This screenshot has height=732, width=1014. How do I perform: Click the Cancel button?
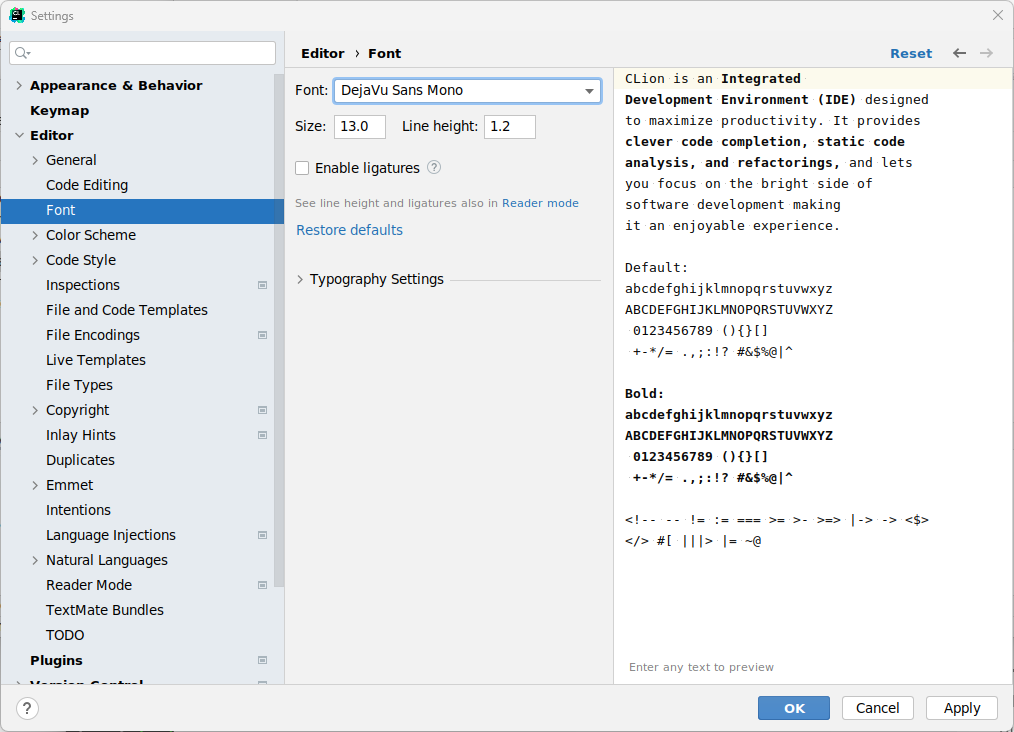[878, 708]
